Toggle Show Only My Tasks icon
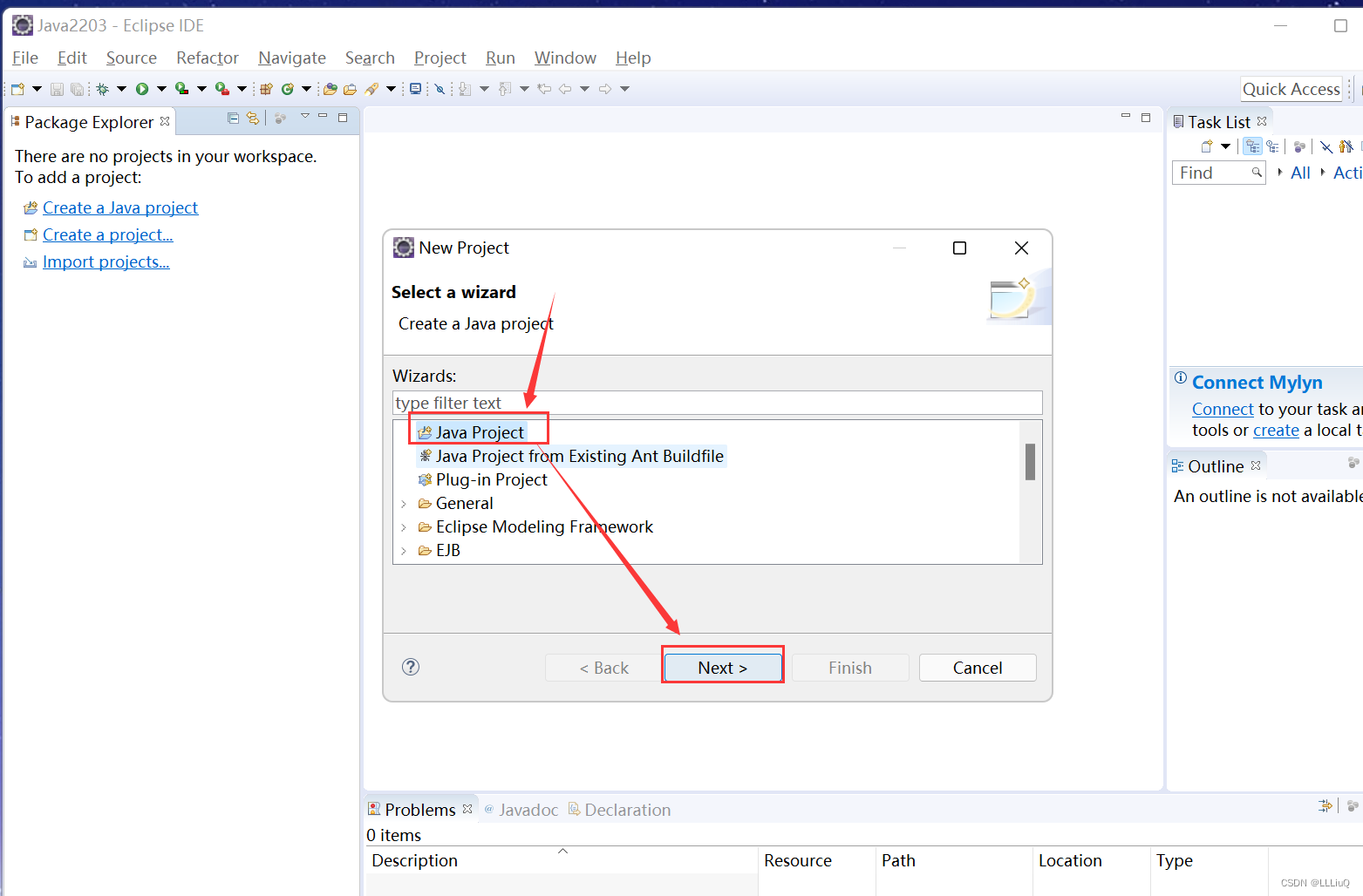Screen dimensions: 1363x896 point(1346,146)
